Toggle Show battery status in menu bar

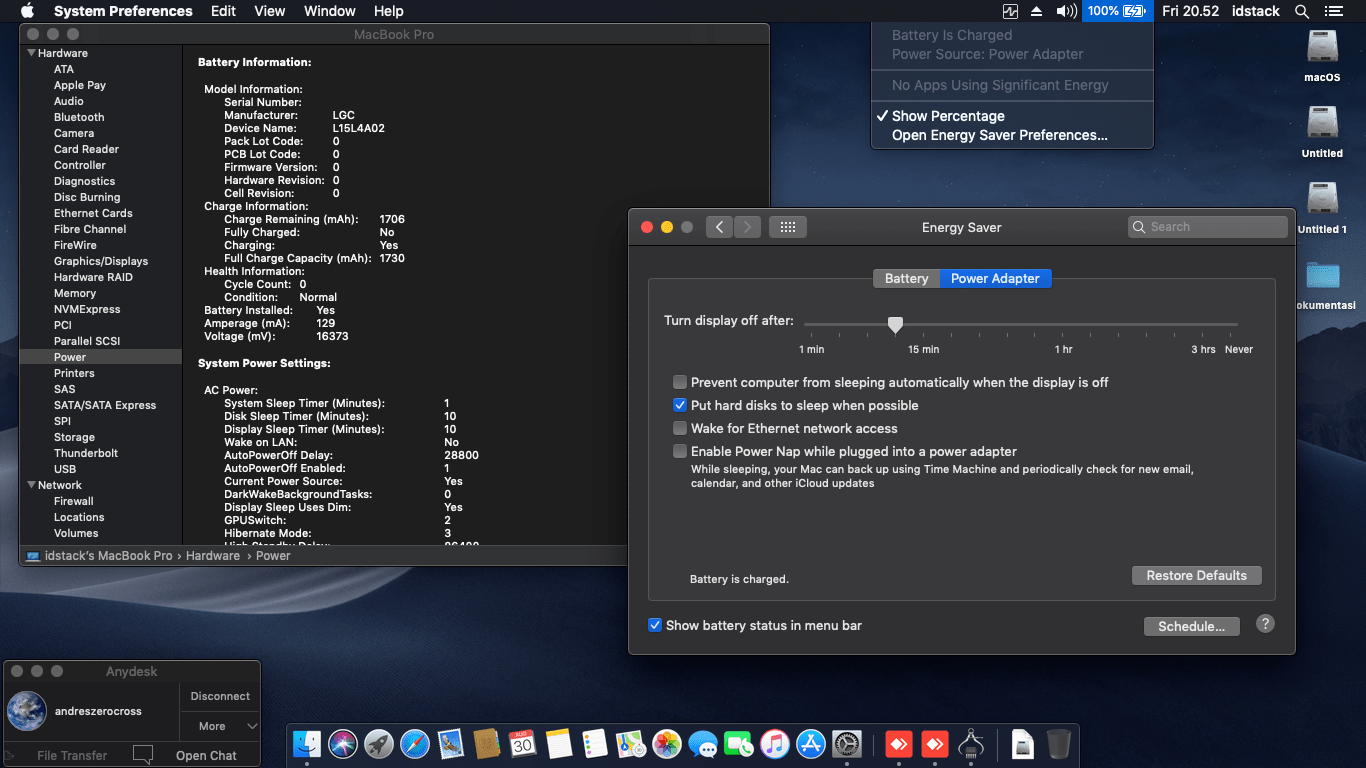pos(655,625)
